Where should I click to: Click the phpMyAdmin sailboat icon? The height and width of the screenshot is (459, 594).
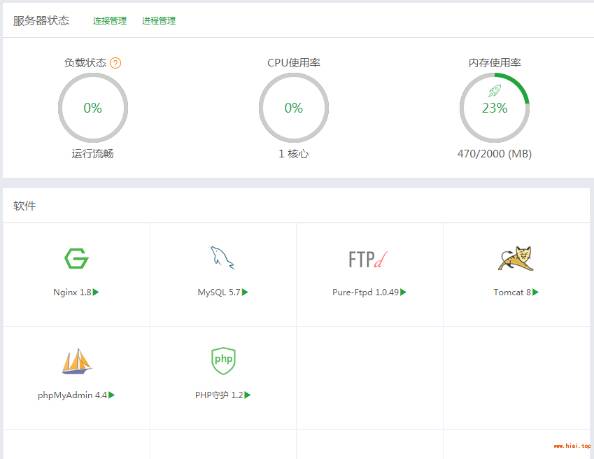pyautogui.click(x=77, y=361)
